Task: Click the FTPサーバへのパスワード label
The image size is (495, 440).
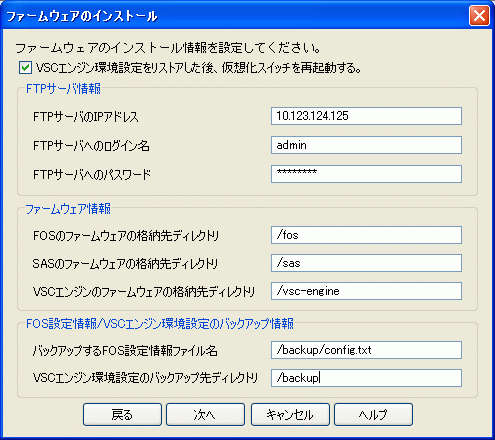Action: (x=92, y=174)
